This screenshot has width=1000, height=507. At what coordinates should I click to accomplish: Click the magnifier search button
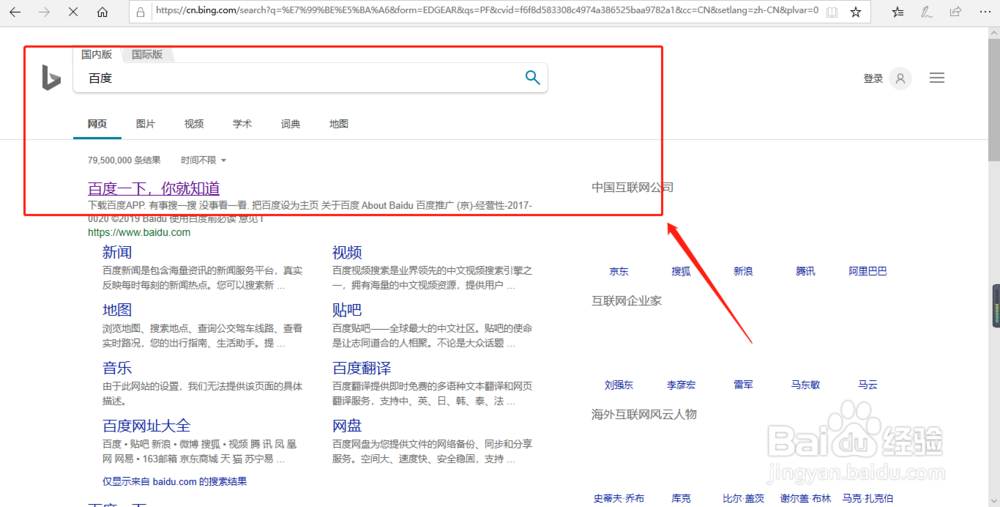(532, 78)
